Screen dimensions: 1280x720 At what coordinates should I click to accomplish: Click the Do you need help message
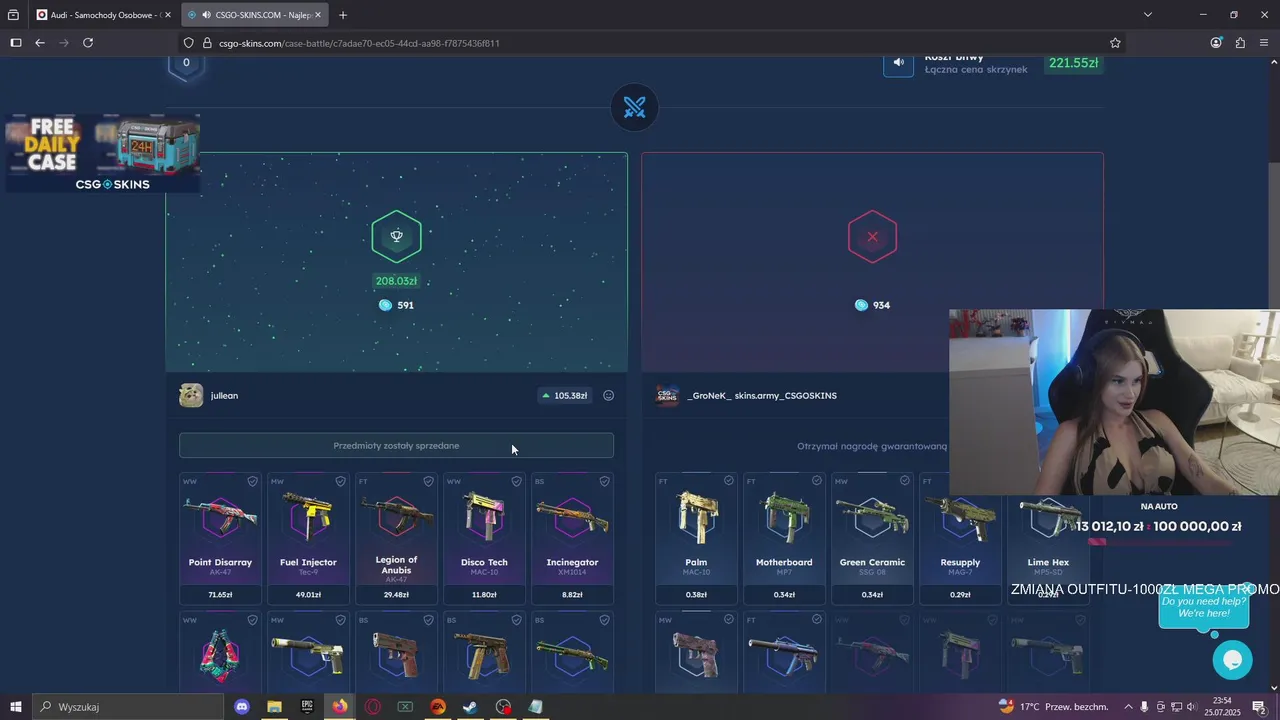click(1204, 607)
